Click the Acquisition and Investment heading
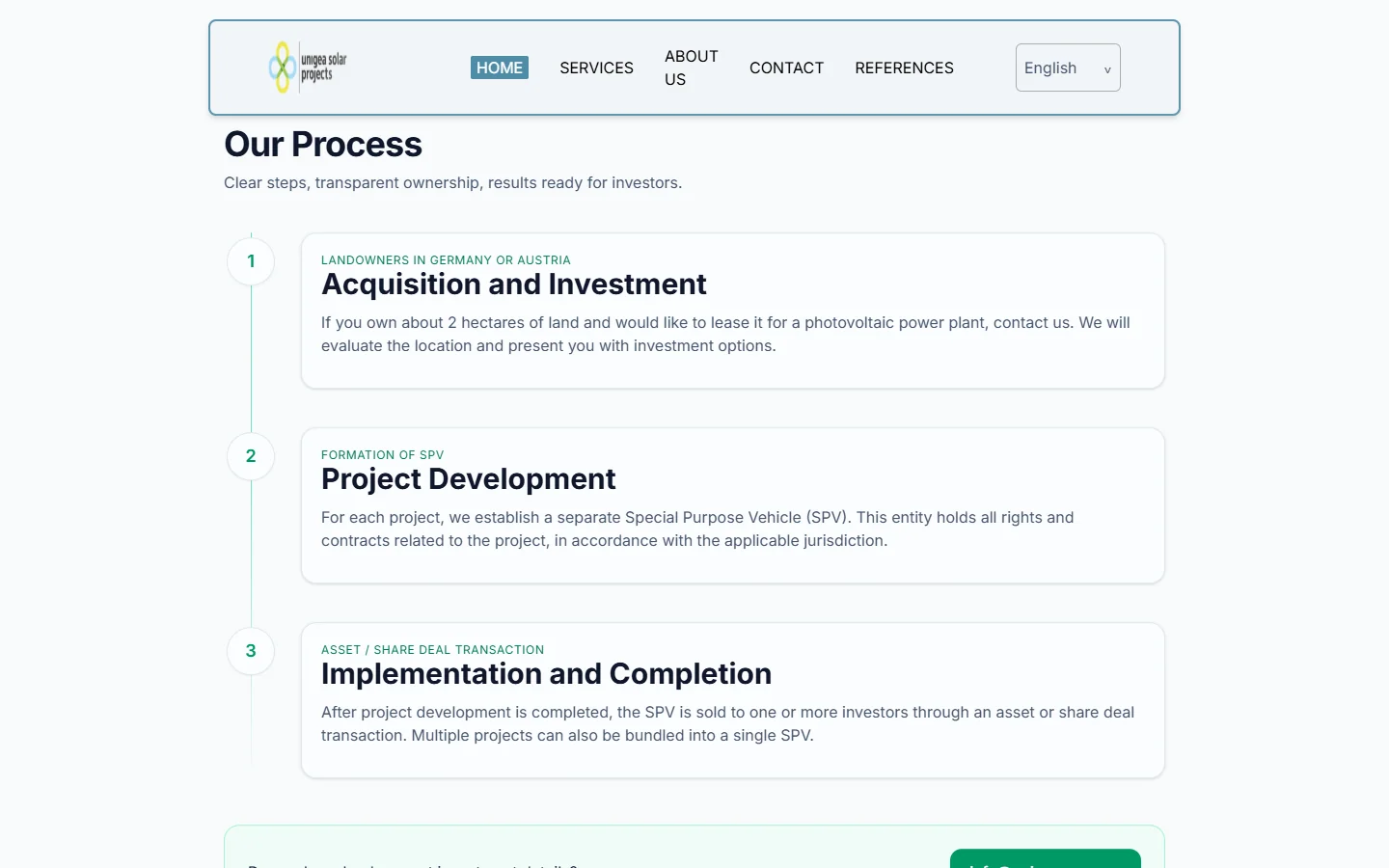Image resolution: width=1389 pixels, height=868 pixels. pyautogui.click(x=513, y=285)
